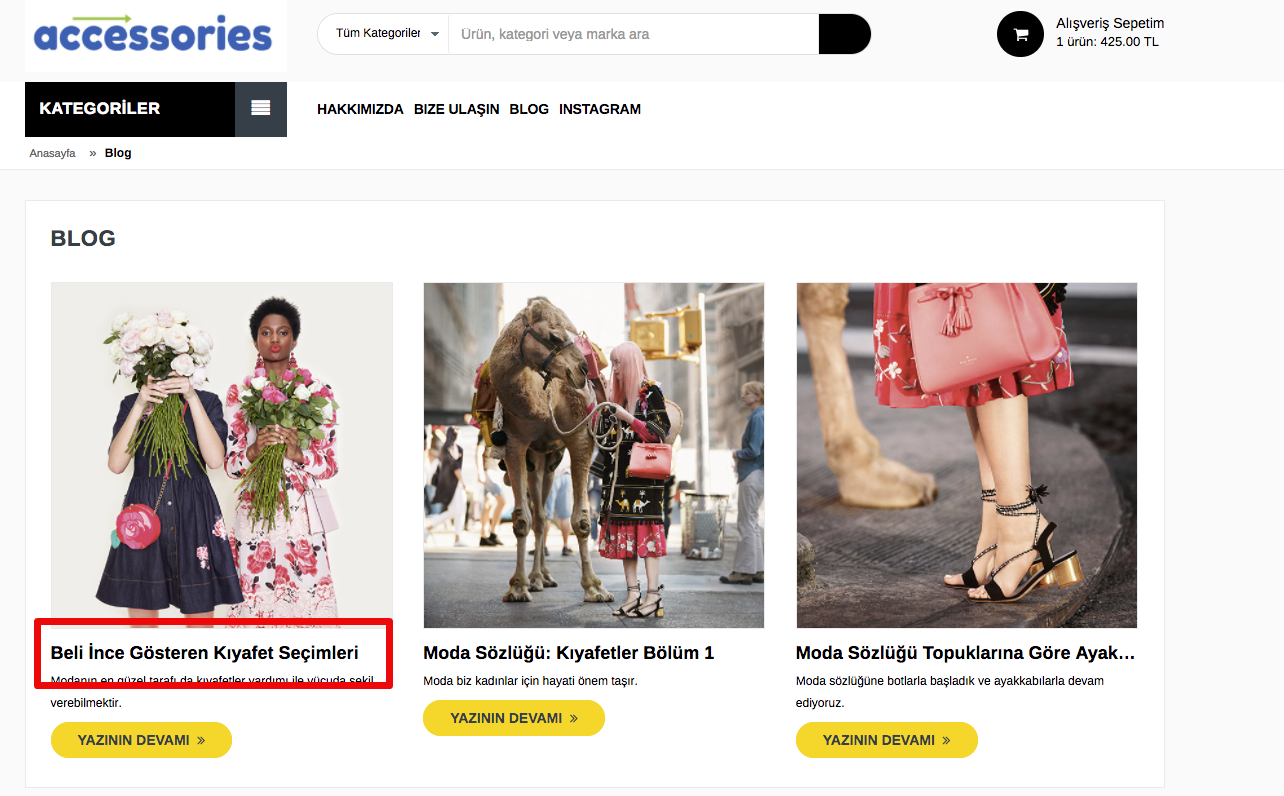Click the accessories site logo

click(153, 35)
